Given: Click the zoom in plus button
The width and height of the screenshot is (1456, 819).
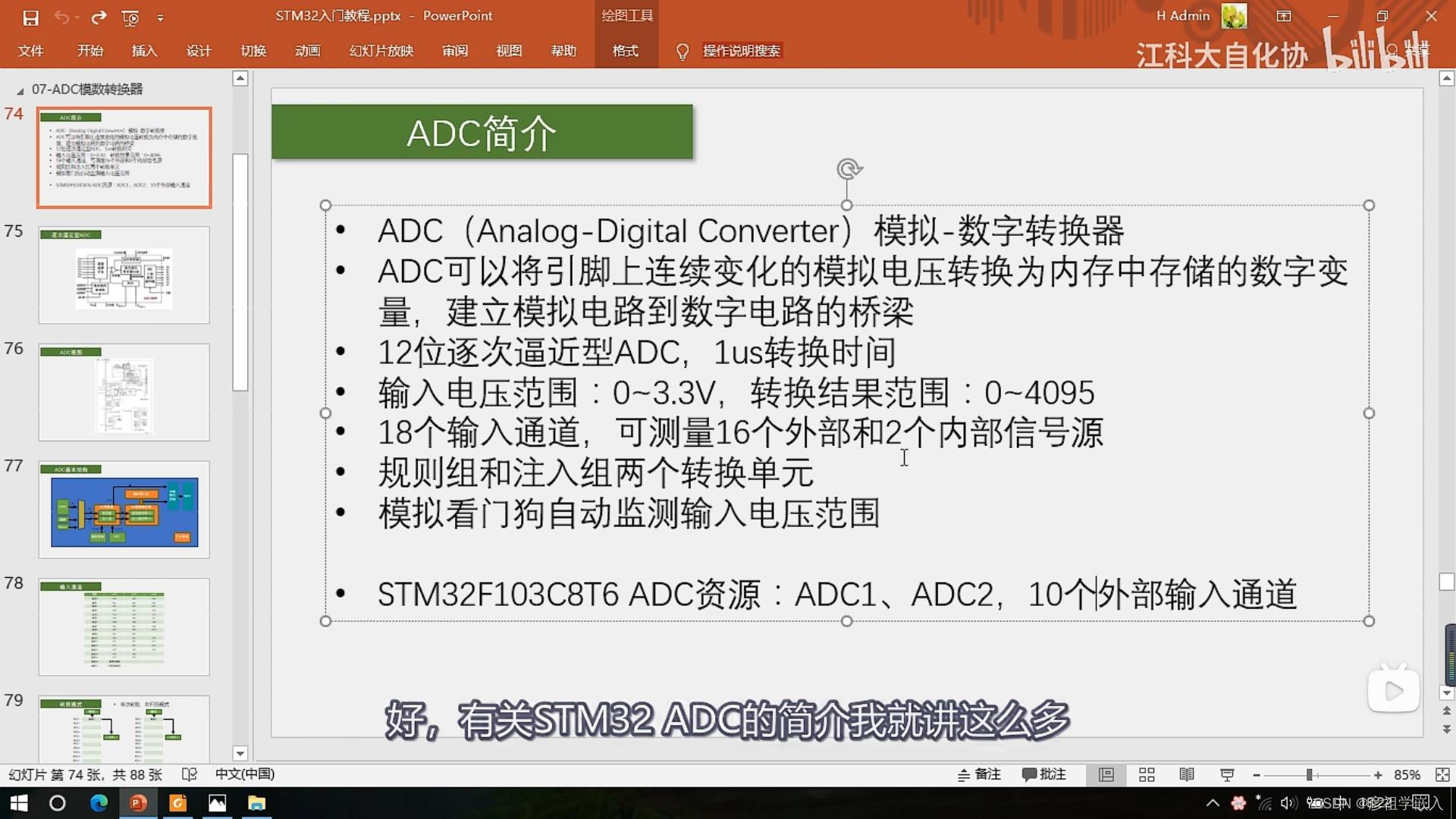Looking at the screenshot, I should (1378, 774).
